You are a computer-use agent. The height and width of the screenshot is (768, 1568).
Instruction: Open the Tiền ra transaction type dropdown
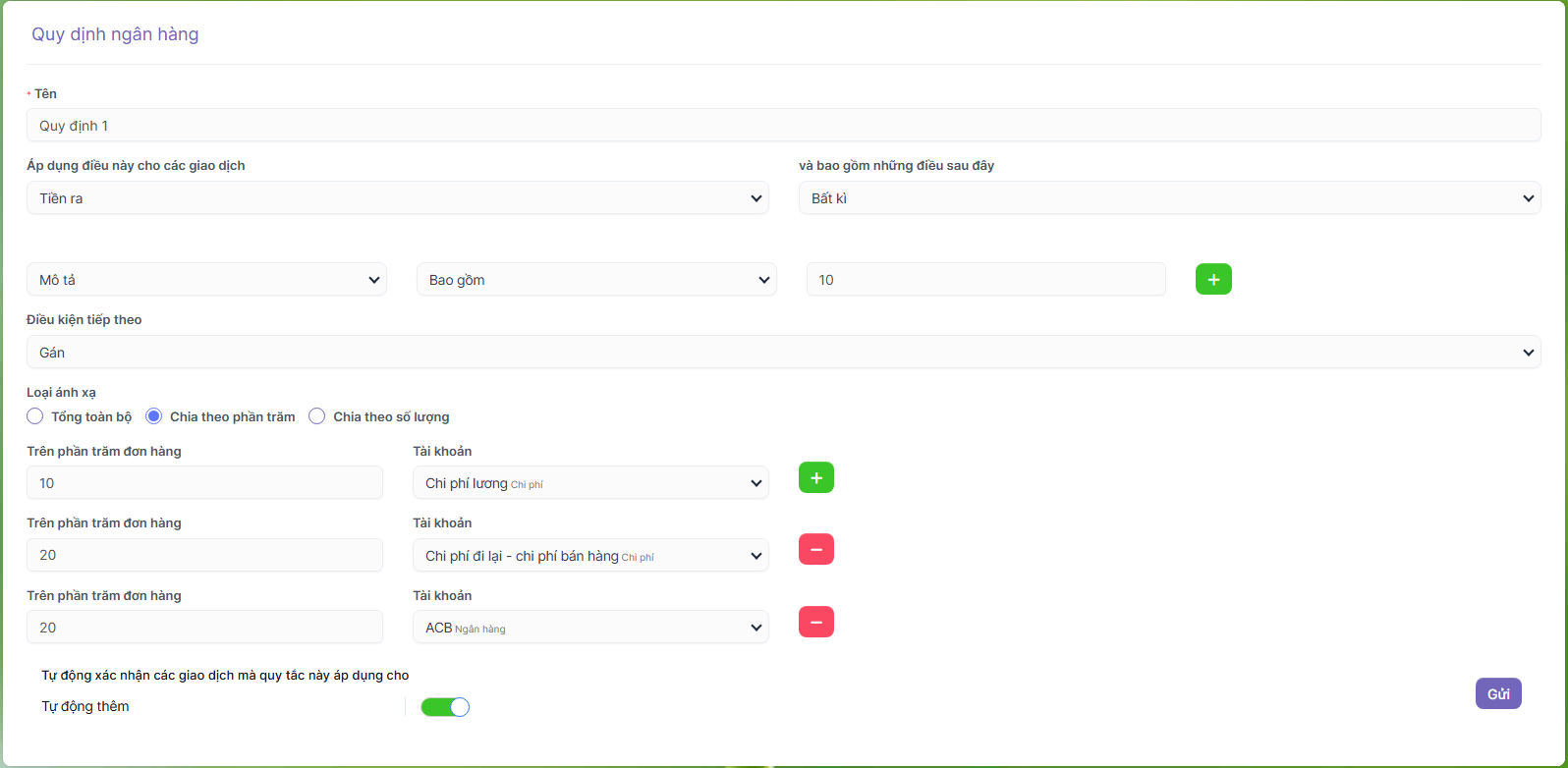(x=398, y=198)
